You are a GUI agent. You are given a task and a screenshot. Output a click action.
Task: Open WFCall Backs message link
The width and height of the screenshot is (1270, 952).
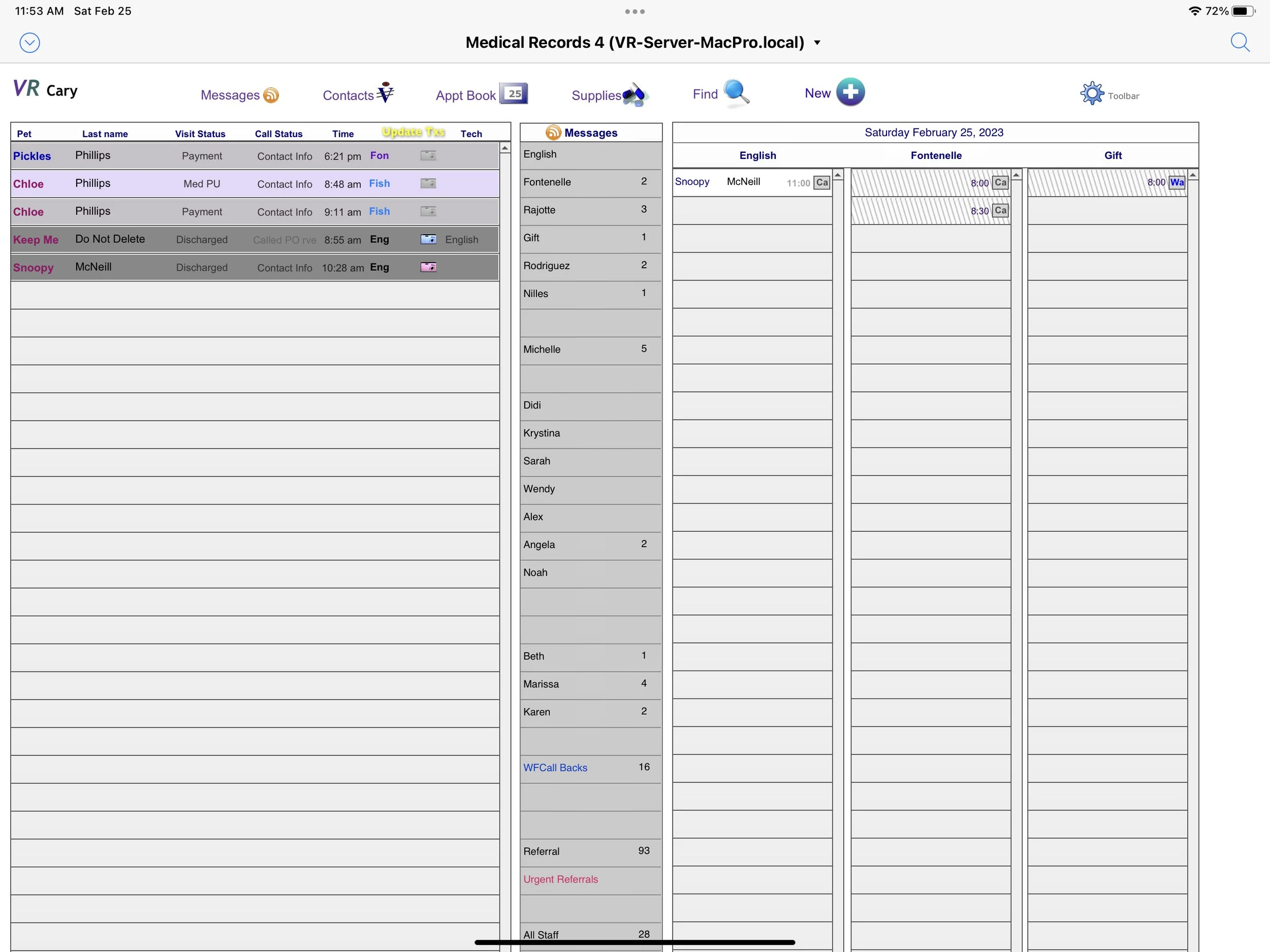(555, 768)
